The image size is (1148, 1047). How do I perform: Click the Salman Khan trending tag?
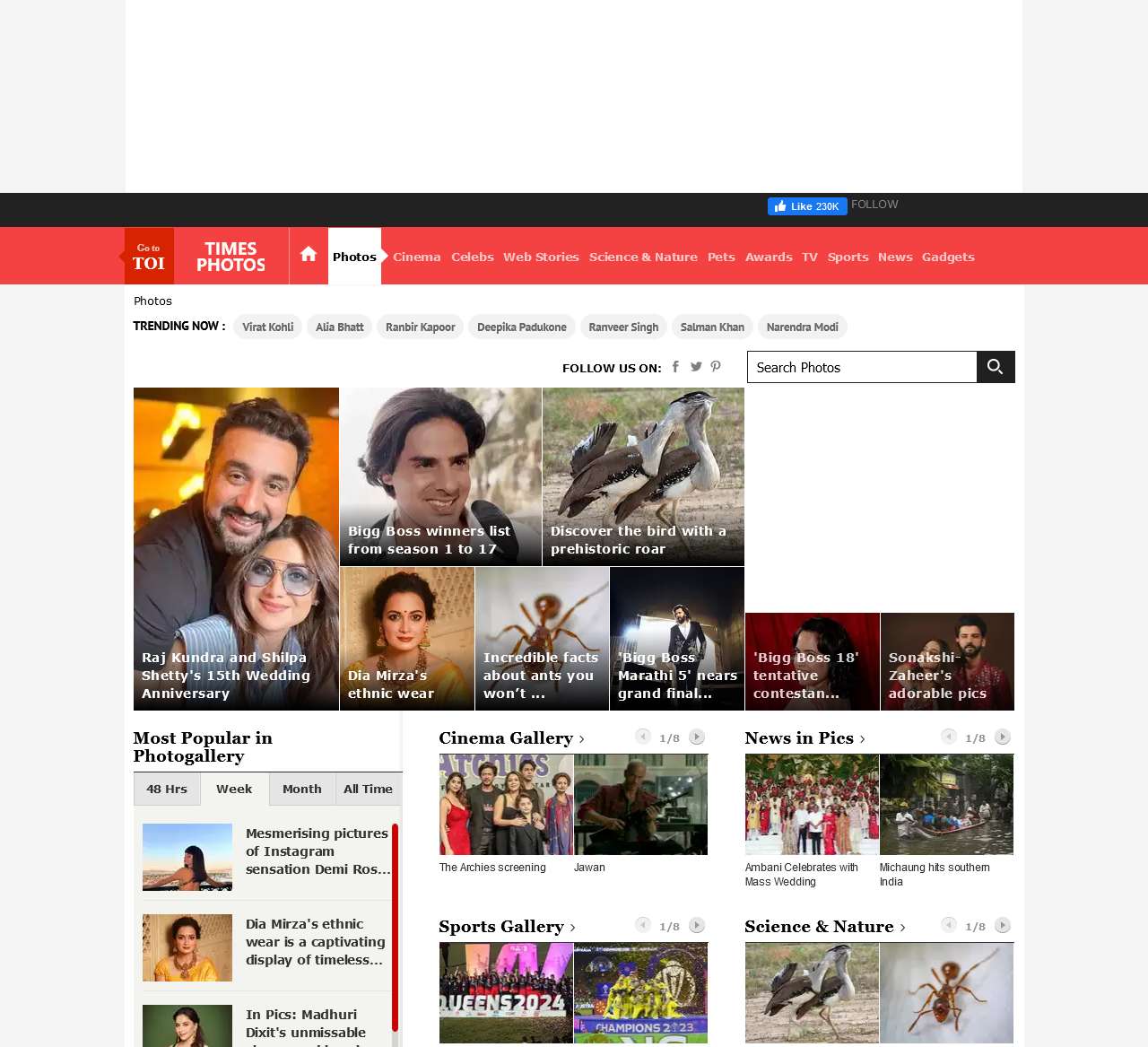[x=712, y=327]
